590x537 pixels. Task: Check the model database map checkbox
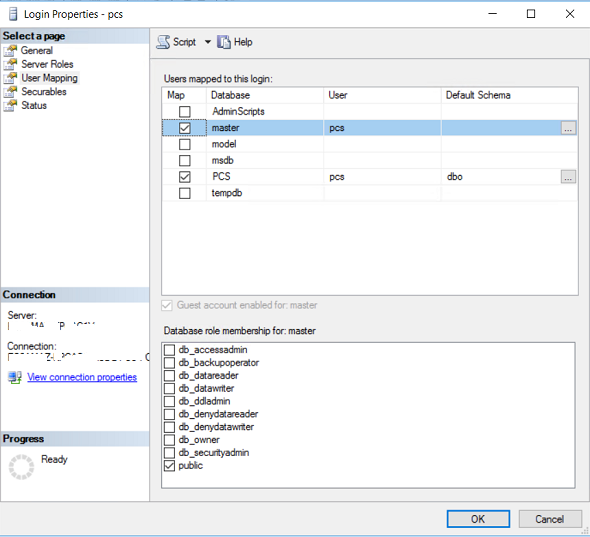tap(184, 144)
